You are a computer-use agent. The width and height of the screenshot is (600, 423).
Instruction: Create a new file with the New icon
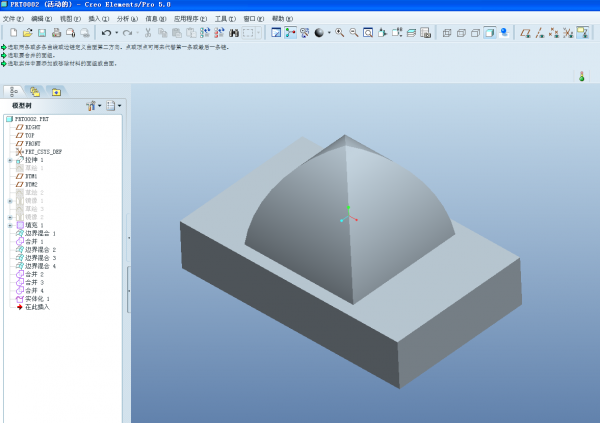[x=13, y=33]
